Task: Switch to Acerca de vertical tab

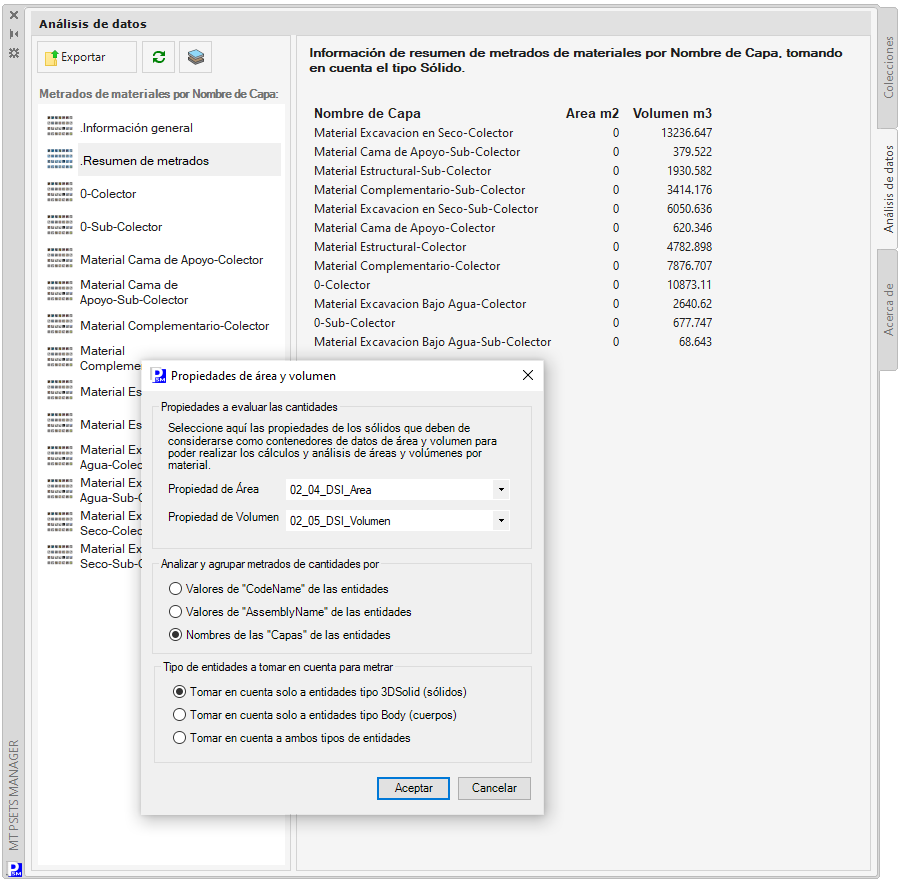Action: [x=888, y=310]
